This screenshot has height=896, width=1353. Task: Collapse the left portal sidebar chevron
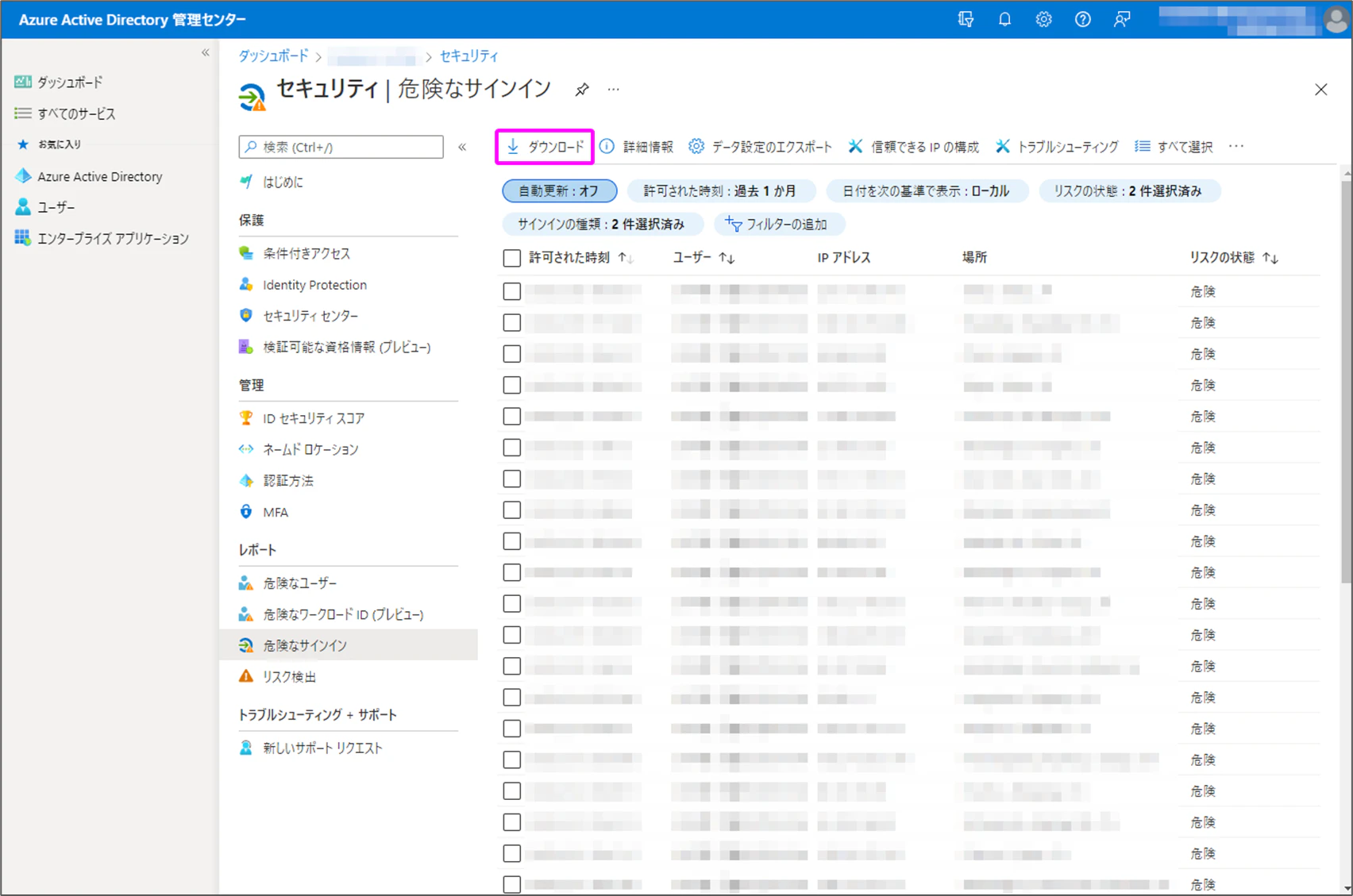[206, 53]
